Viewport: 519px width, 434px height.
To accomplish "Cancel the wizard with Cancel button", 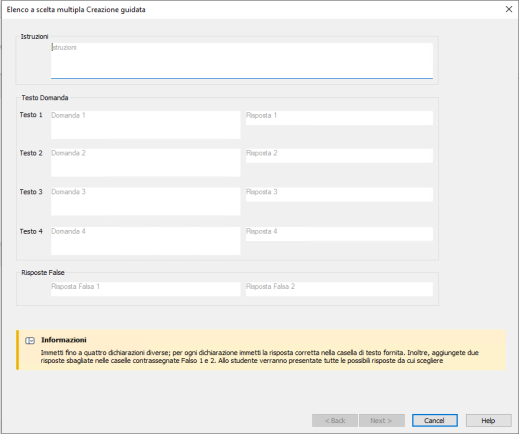I will [435, 420].
